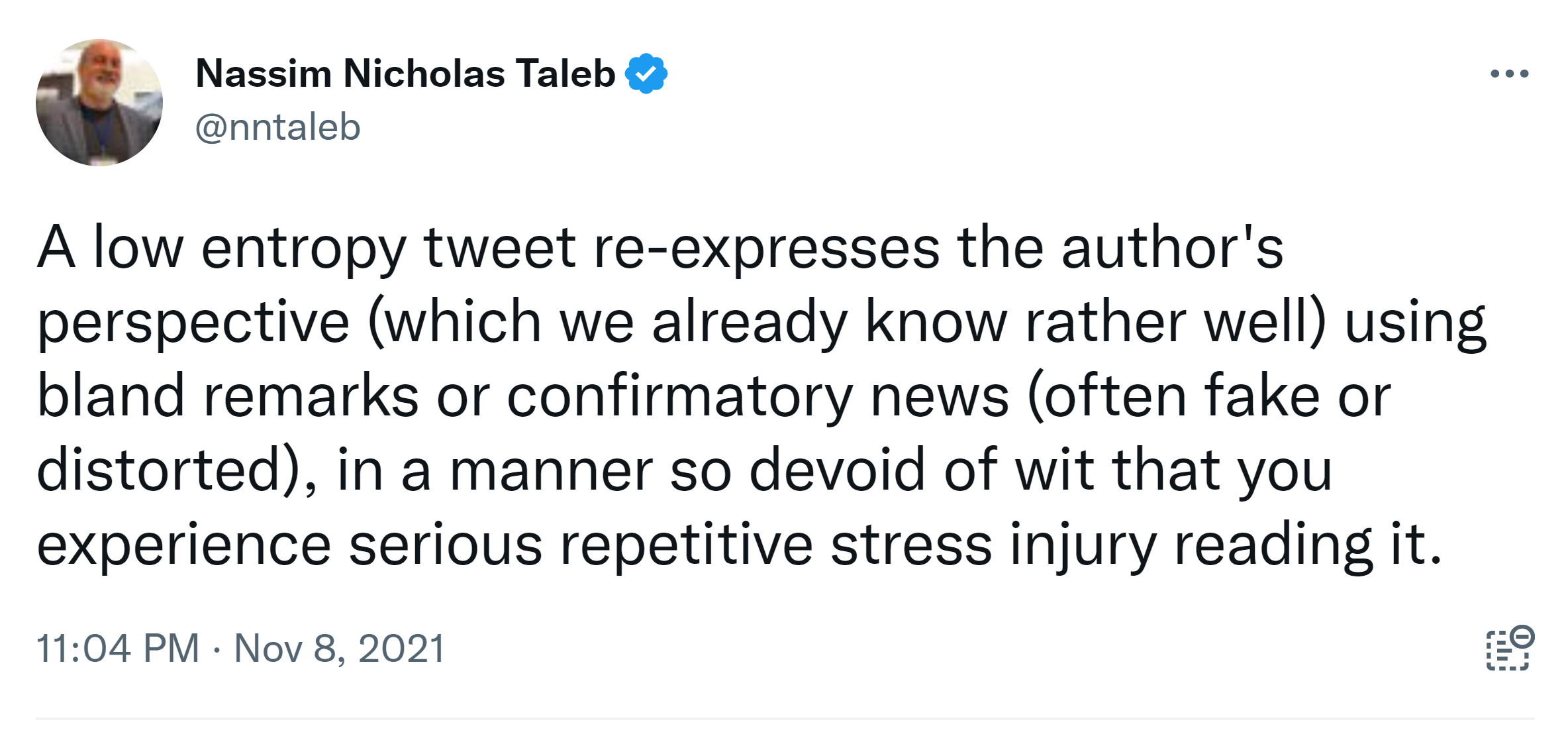
Task: Open the @nntaleb handle link
Action: point(277,127)
